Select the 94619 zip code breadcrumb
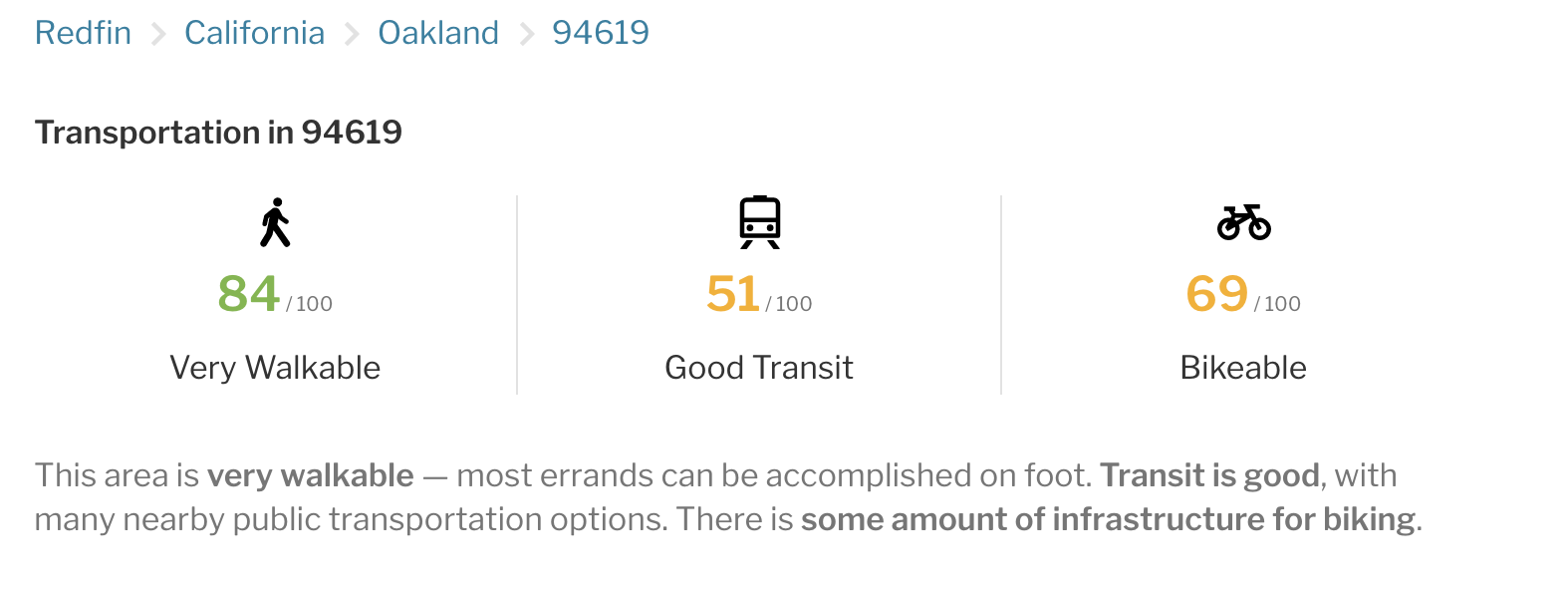This screenshot has height=590, width=1568. [x=601, y=33]
